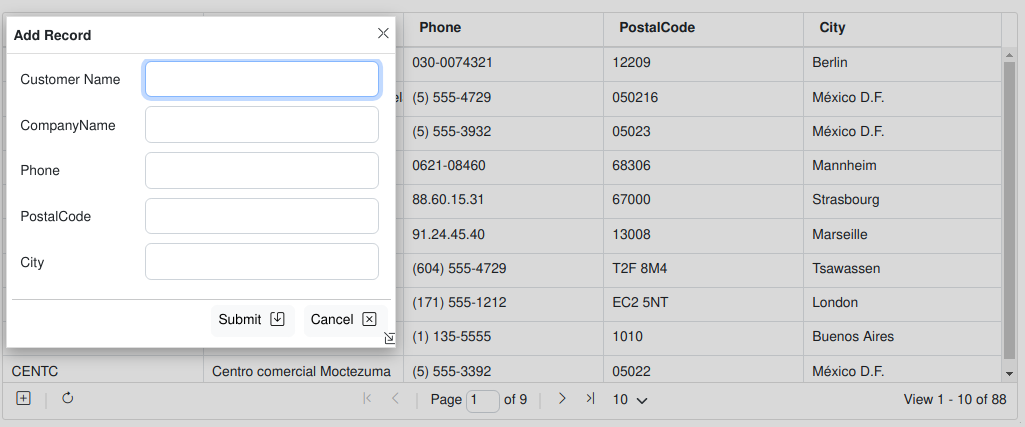
Task: Click the add record plus icon in pager
Action: pos(24,398)
